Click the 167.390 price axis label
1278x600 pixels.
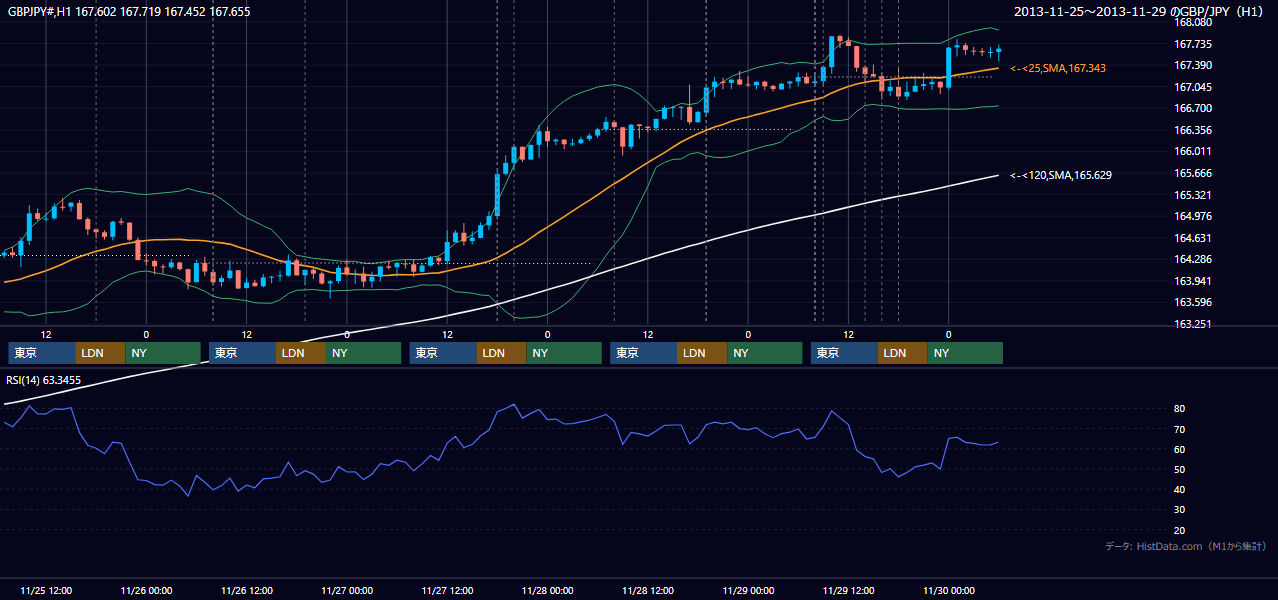[x=1192, y=65]
